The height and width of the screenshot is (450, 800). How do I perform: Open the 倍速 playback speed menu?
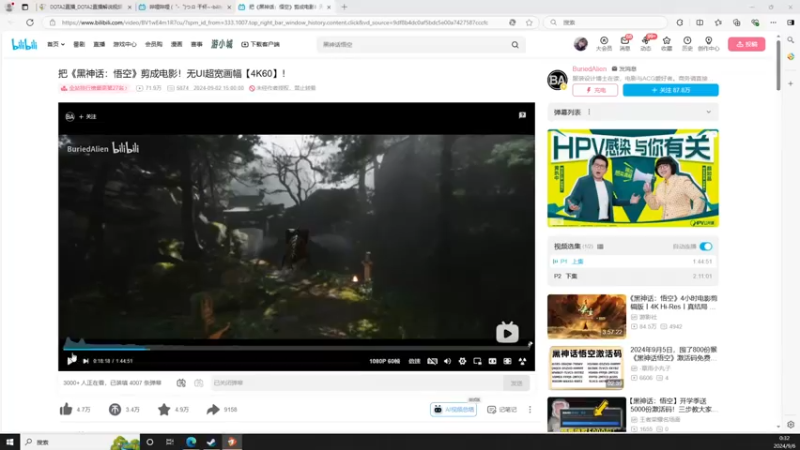414,361
